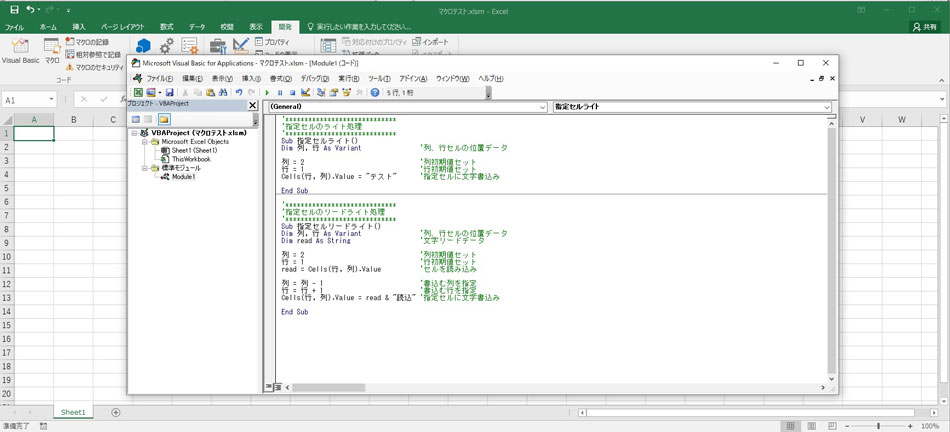The width and height of the screenshot is (950, 432).
Task: Toggle Folders view in Project pane
Action: (x=164, y=119)
